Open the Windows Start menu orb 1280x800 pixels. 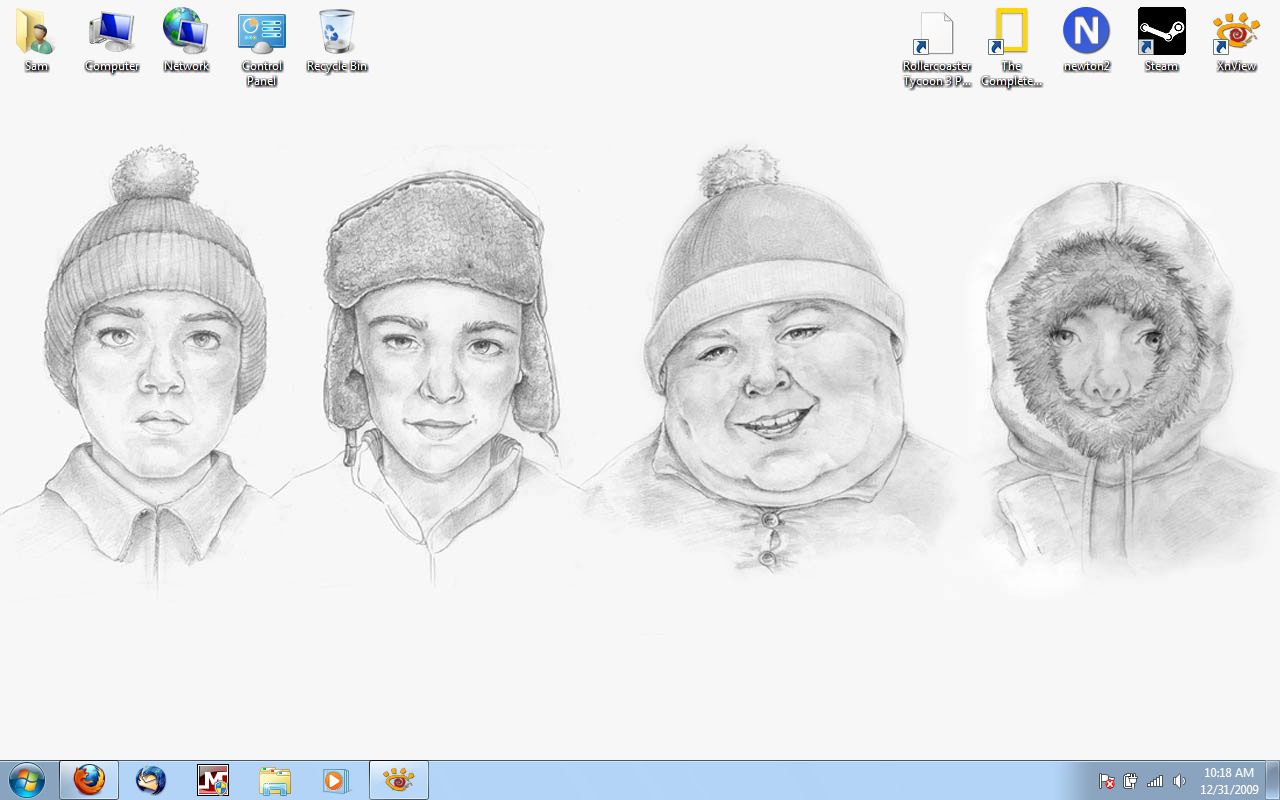[26, 780]
